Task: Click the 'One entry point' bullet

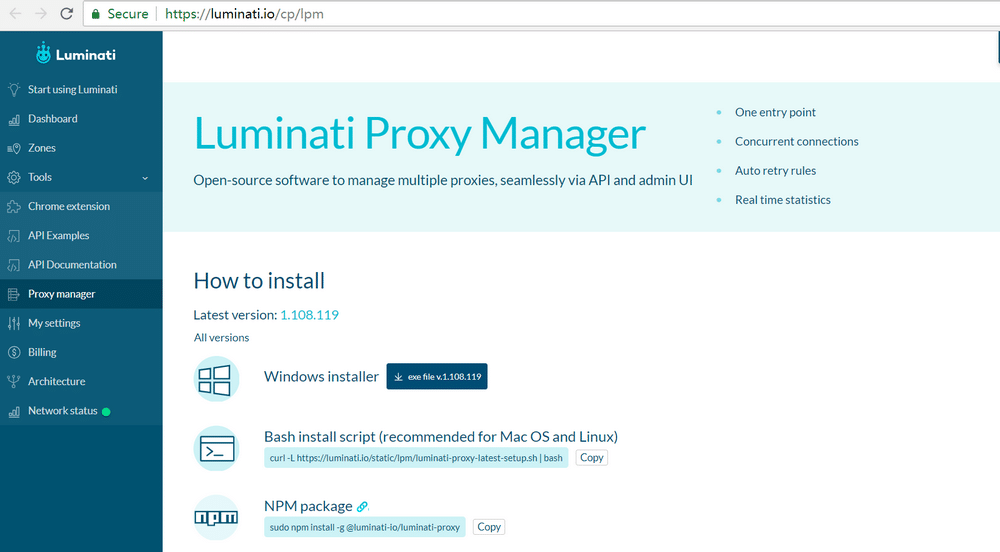Action: (x=775, y=113)
